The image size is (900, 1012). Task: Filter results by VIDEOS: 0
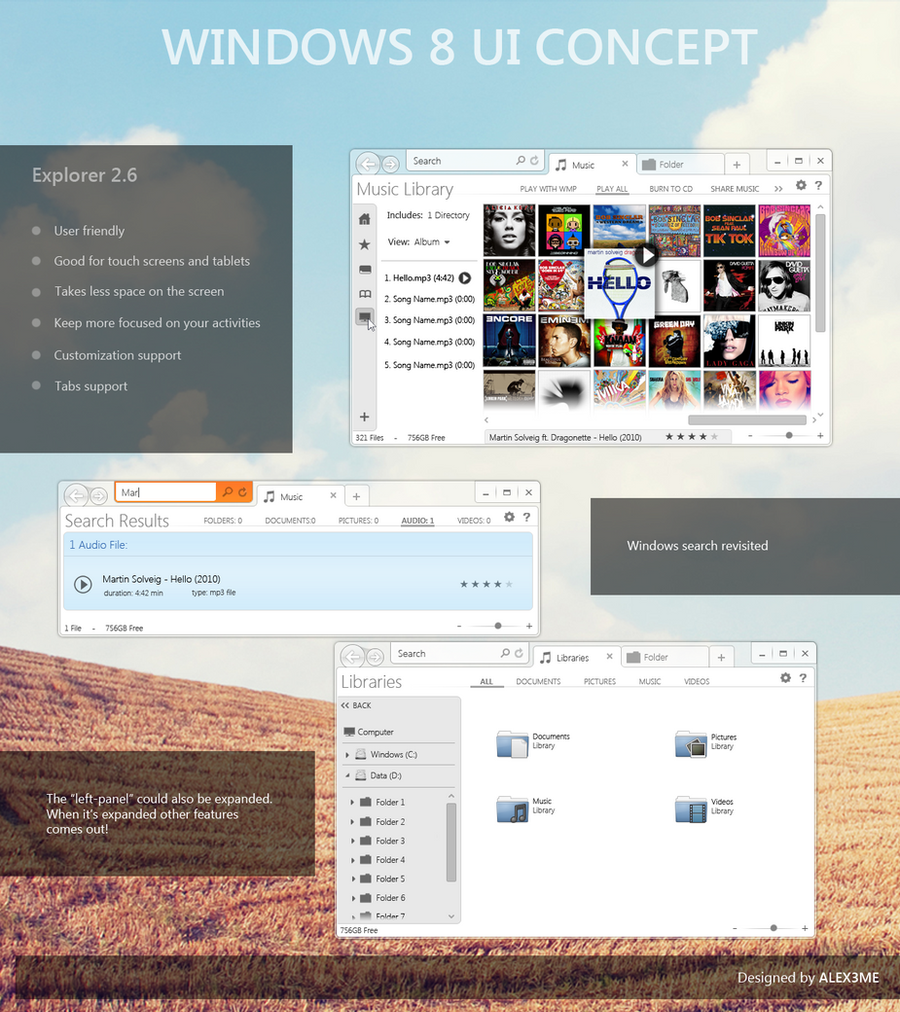pyautogui.click(x=474, y=520)
